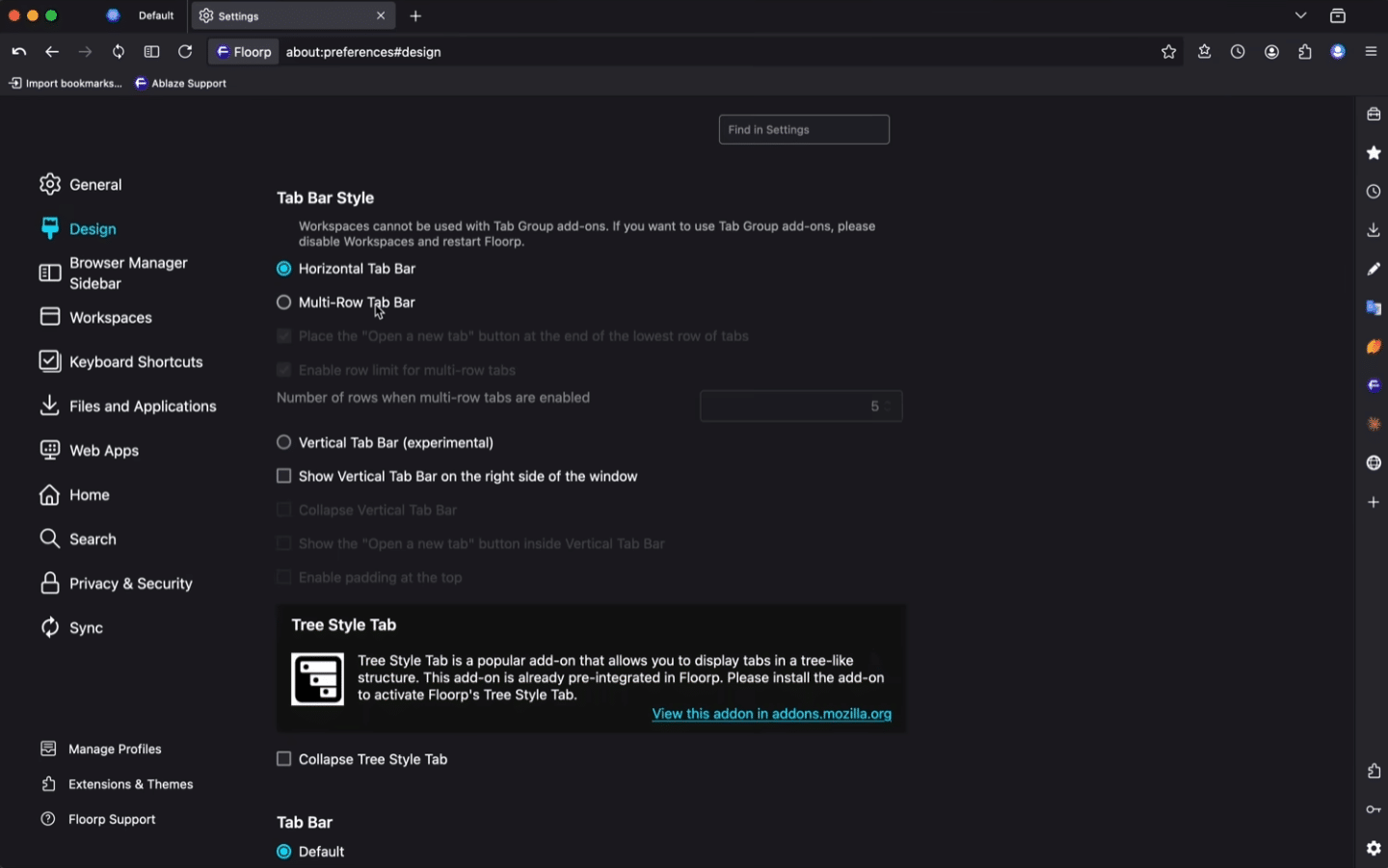This screenshot has height=868, width=1388.
Task: Open the Sync settings category
Action: pyautogui.click(x=71, y=627)
